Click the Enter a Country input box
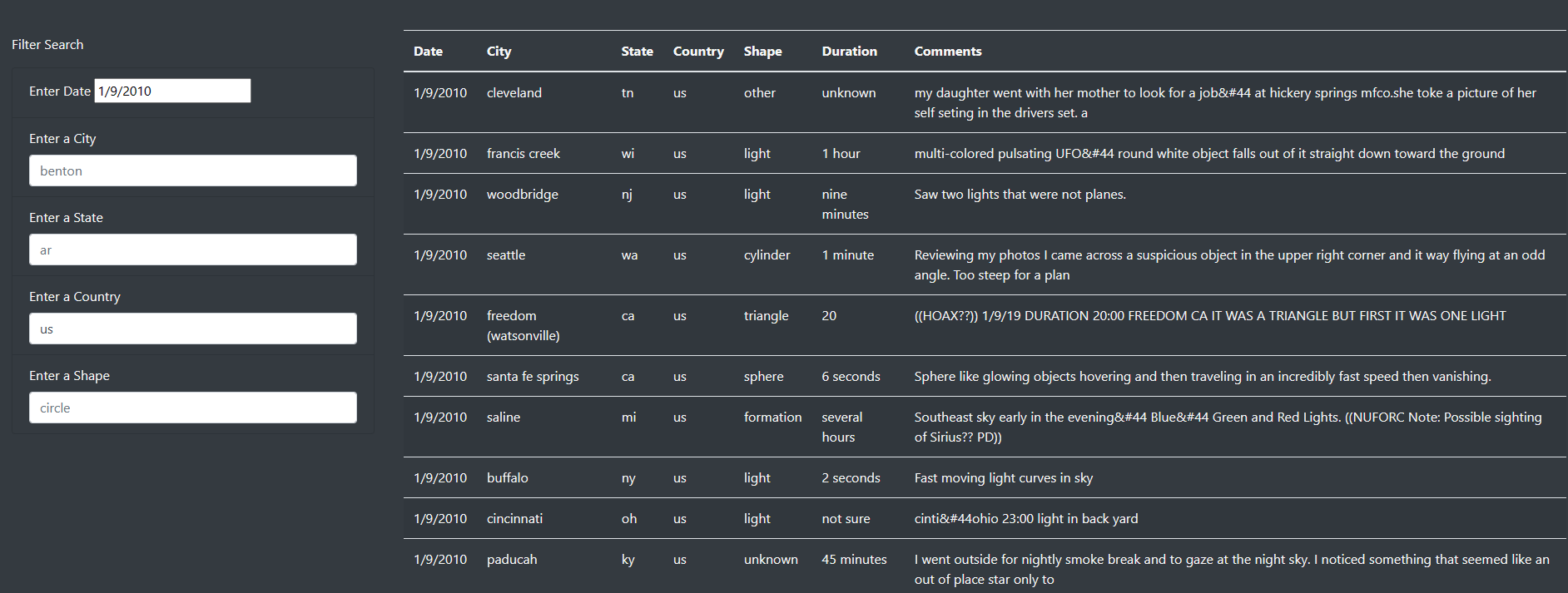This screenshot has width=1568, height=593. point(193,329)
